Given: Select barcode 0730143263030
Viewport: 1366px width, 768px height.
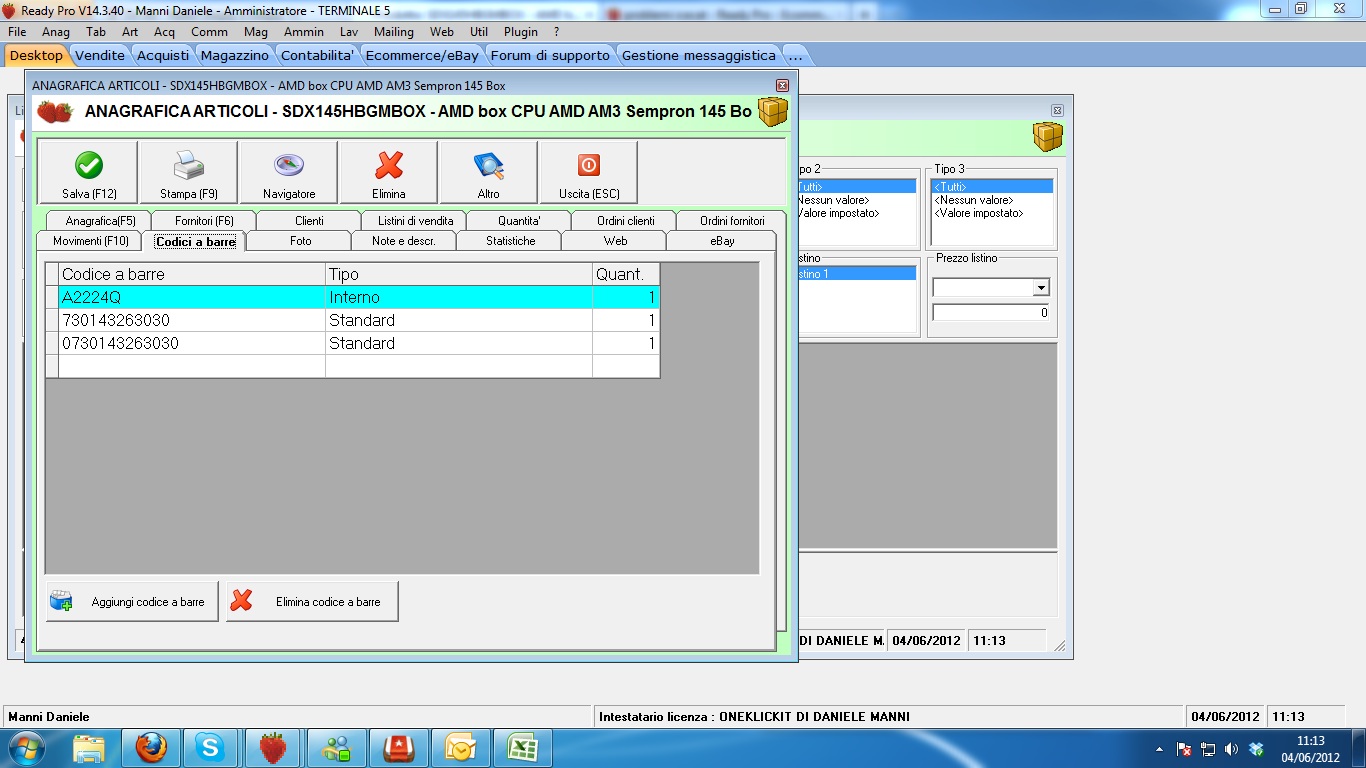Looking at the screenshot, I should 353,343.
